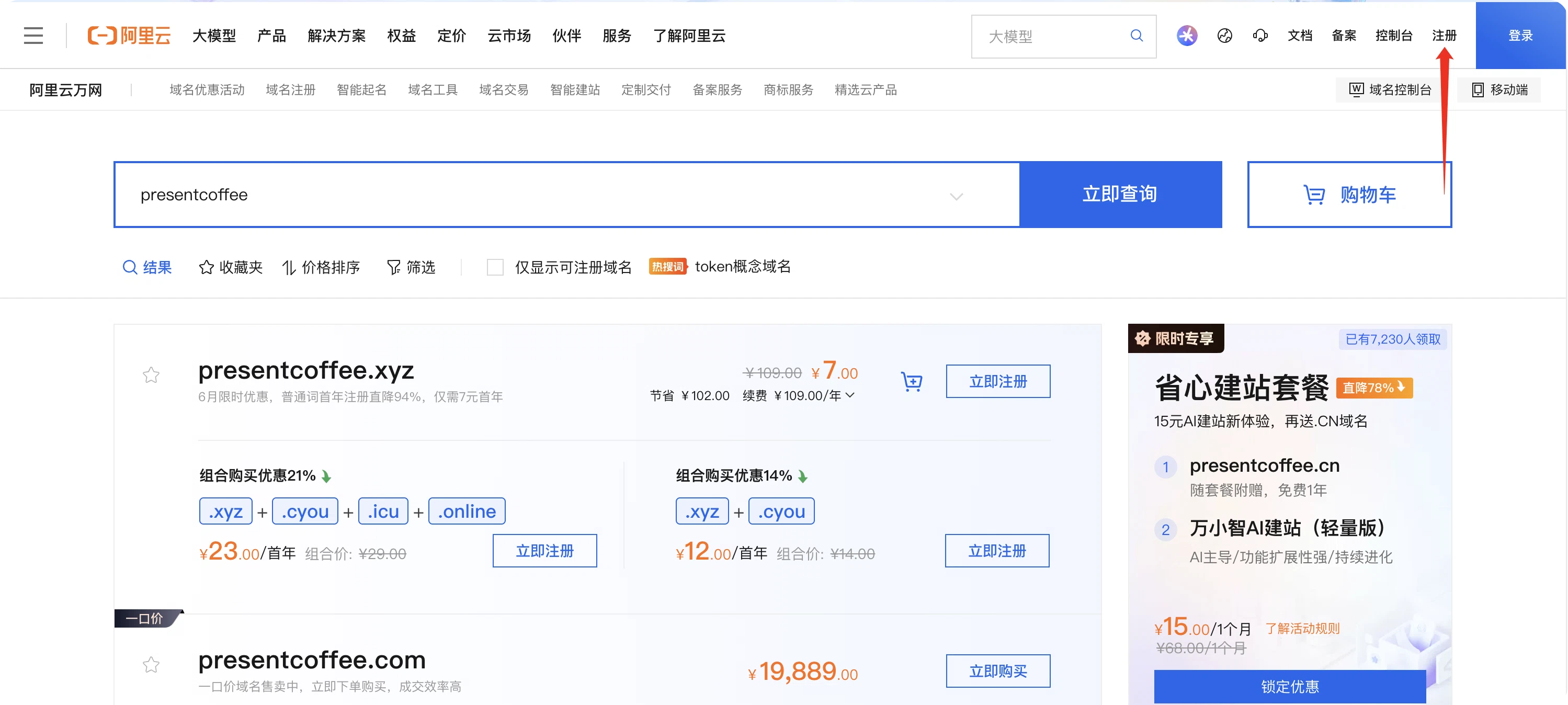Click 登录 login button
This screenshot has width=1568, height=705.
tap(1520, 36)
